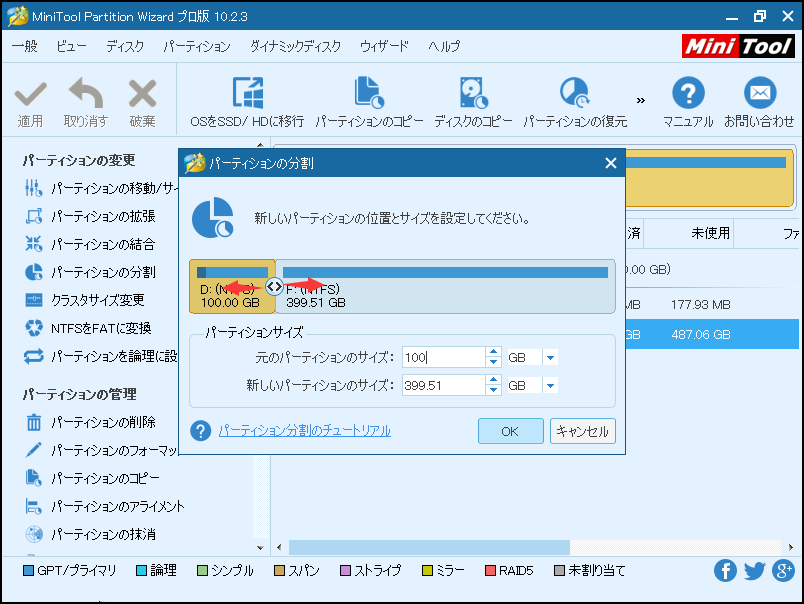The image size is (804, 604).
Task: Click the partition split slider handle
Action: click(x=274, y=286)
